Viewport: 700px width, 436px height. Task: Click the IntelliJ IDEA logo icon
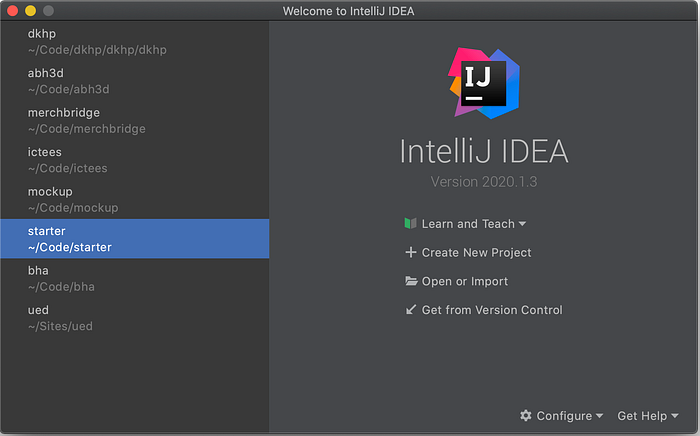[x=484, y=83]
